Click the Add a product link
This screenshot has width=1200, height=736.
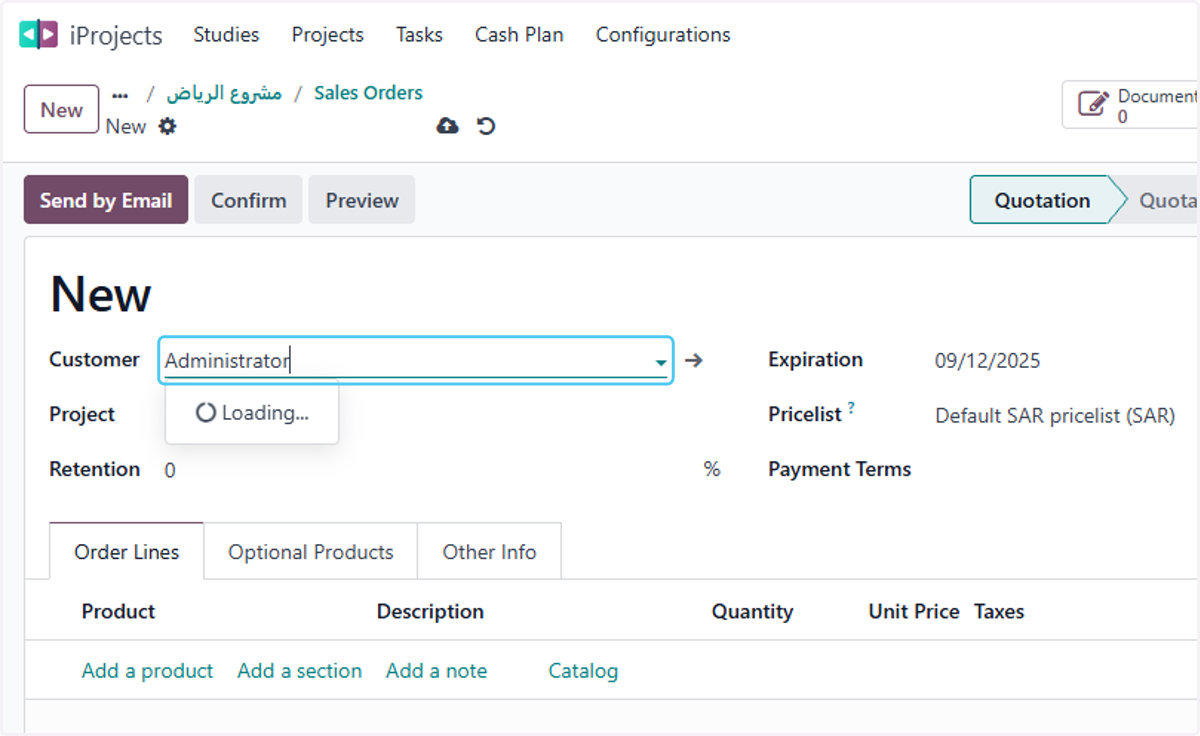coord(147,671)
